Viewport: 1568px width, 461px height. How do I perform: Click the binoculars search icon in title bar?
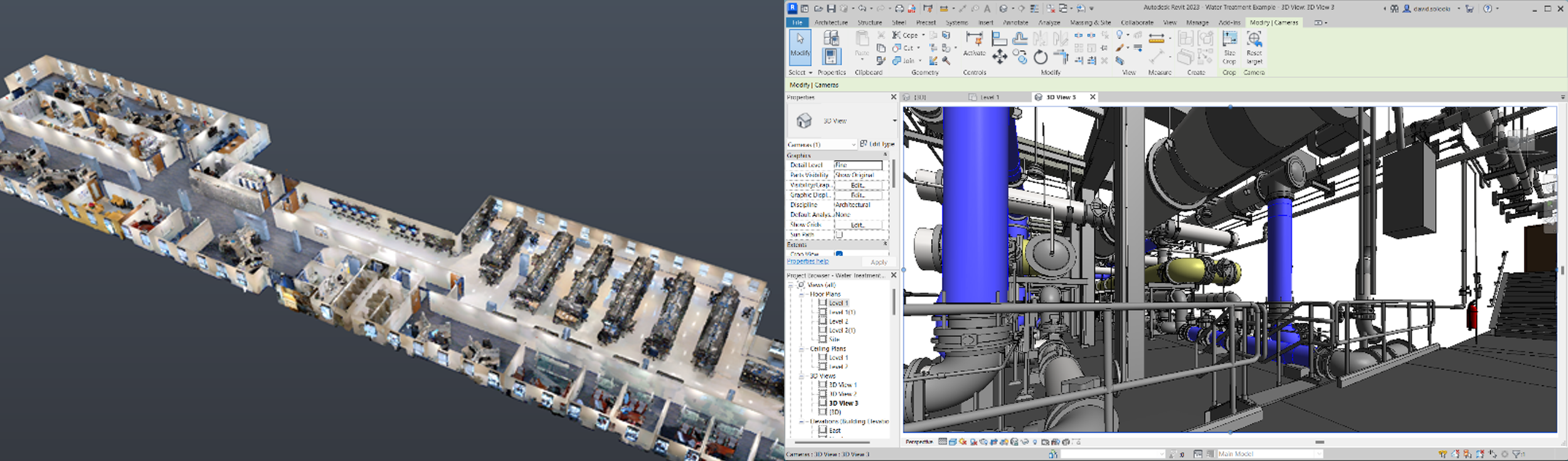click(x=1394, y=8)
